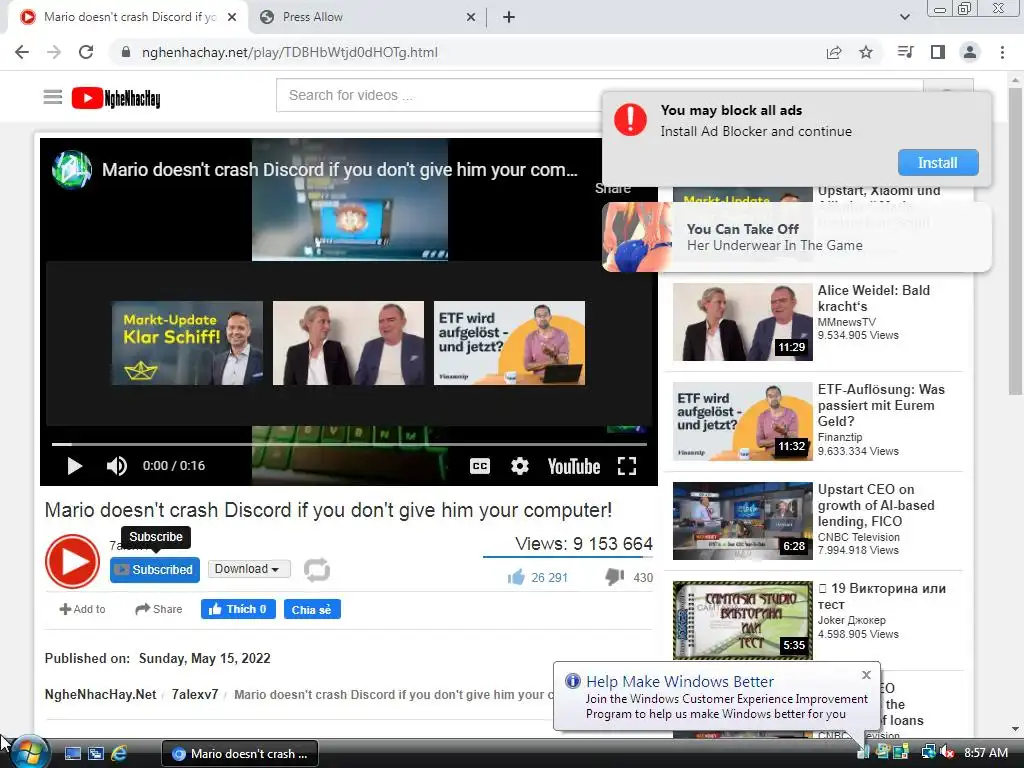Viewport: 1024px width, 768px height.
Task: Click Show Desktop quick launch icon
Action: click(x=72, y=754)
